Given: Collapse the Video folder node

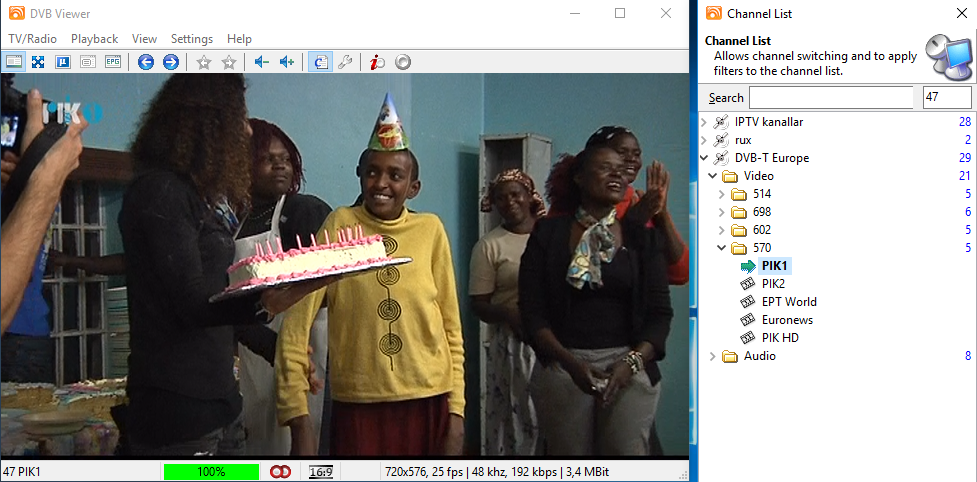Looking at the screenshot, I should [713, 176].
